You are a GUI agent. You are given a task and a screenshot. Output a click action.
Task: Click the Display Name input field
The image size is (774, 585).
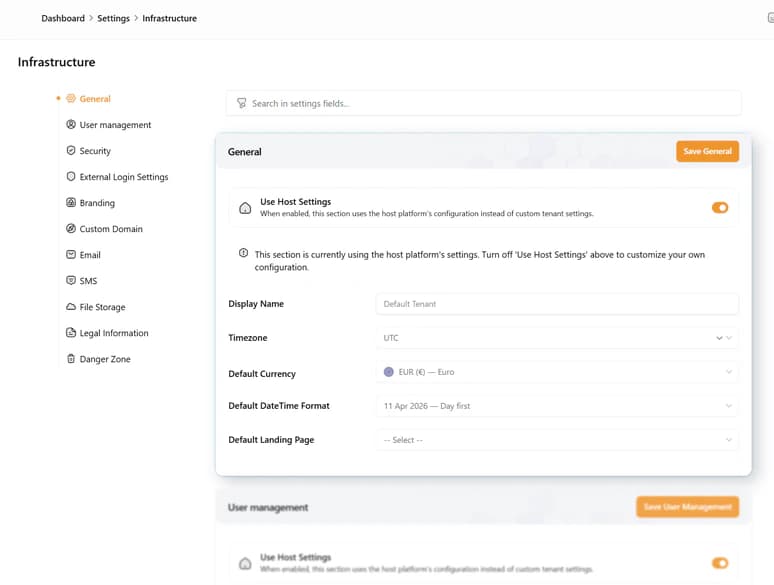tap(557, 304)
